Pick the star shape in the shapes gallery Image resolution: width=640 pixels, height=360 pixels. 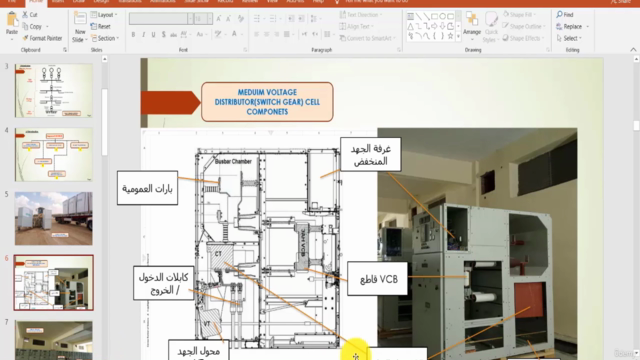[450, 36]
